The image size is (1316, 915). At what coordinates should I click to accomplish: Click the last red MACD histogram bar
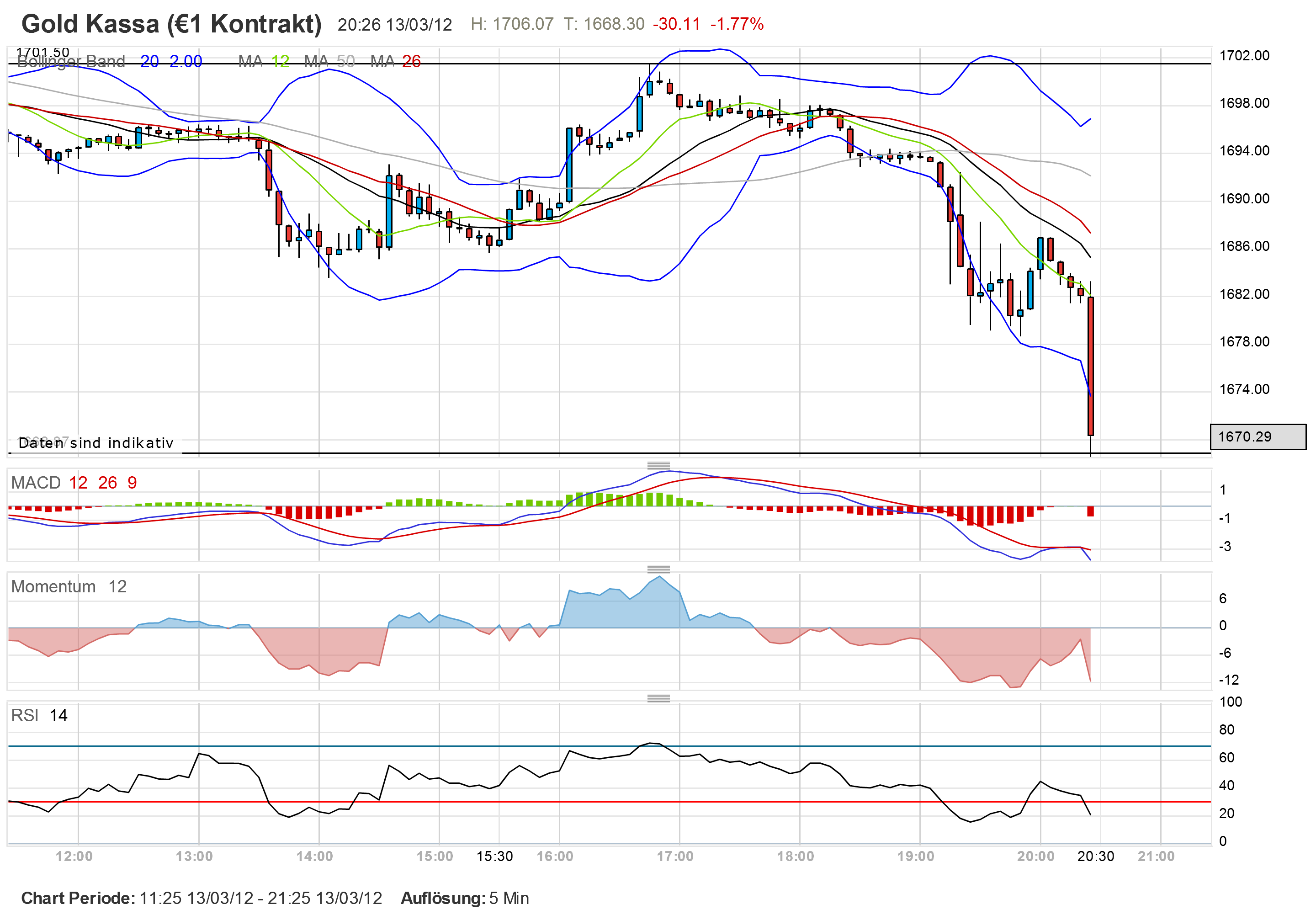[x=1090, y=511]
